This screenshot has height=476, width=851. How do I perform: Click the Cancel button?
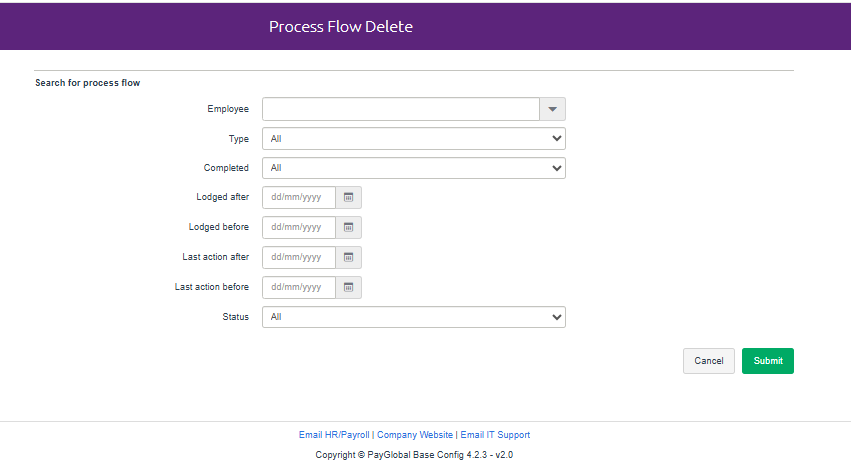708,361
